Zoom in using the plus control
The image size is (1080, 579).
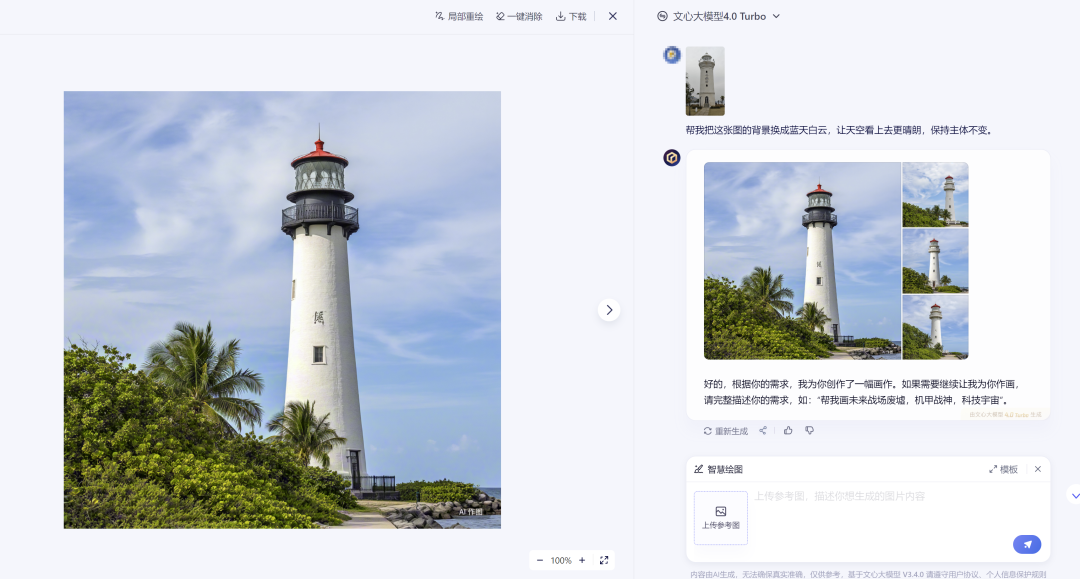click(582, 560)
